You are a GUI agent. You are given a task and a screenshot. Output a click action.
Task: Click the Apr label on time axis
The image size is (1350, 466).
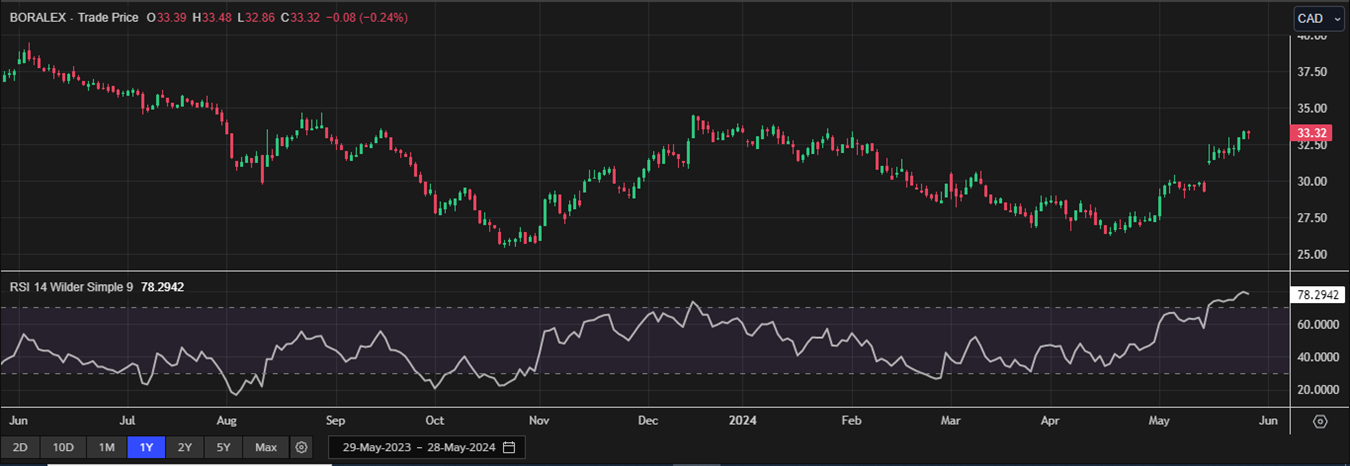tap(1048, 421)
